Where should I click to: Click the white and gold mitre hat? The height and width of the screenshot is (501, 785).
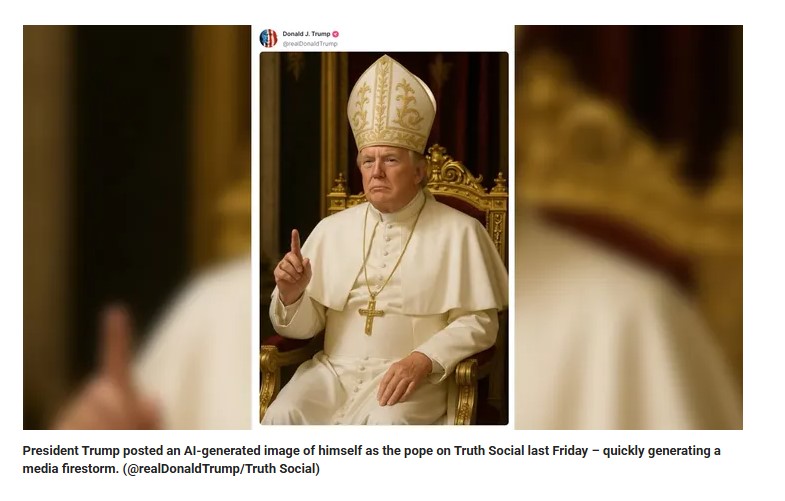tap(391, 104)
